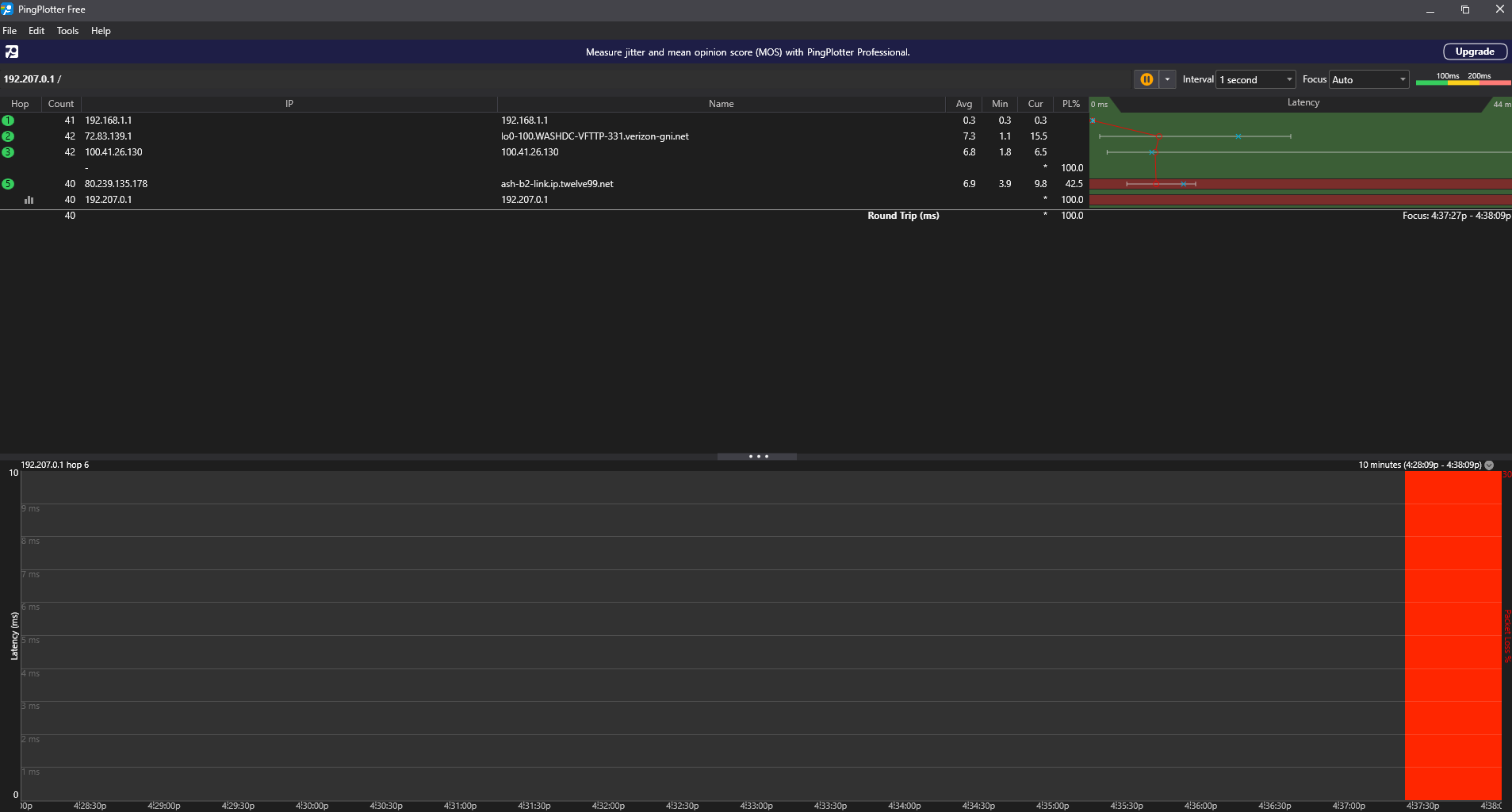This screenshot has width=1512, height=812.
Task: Click the hop 2 latency bar in the graph
Action: pyautogui.click(x=1195, y=136)
